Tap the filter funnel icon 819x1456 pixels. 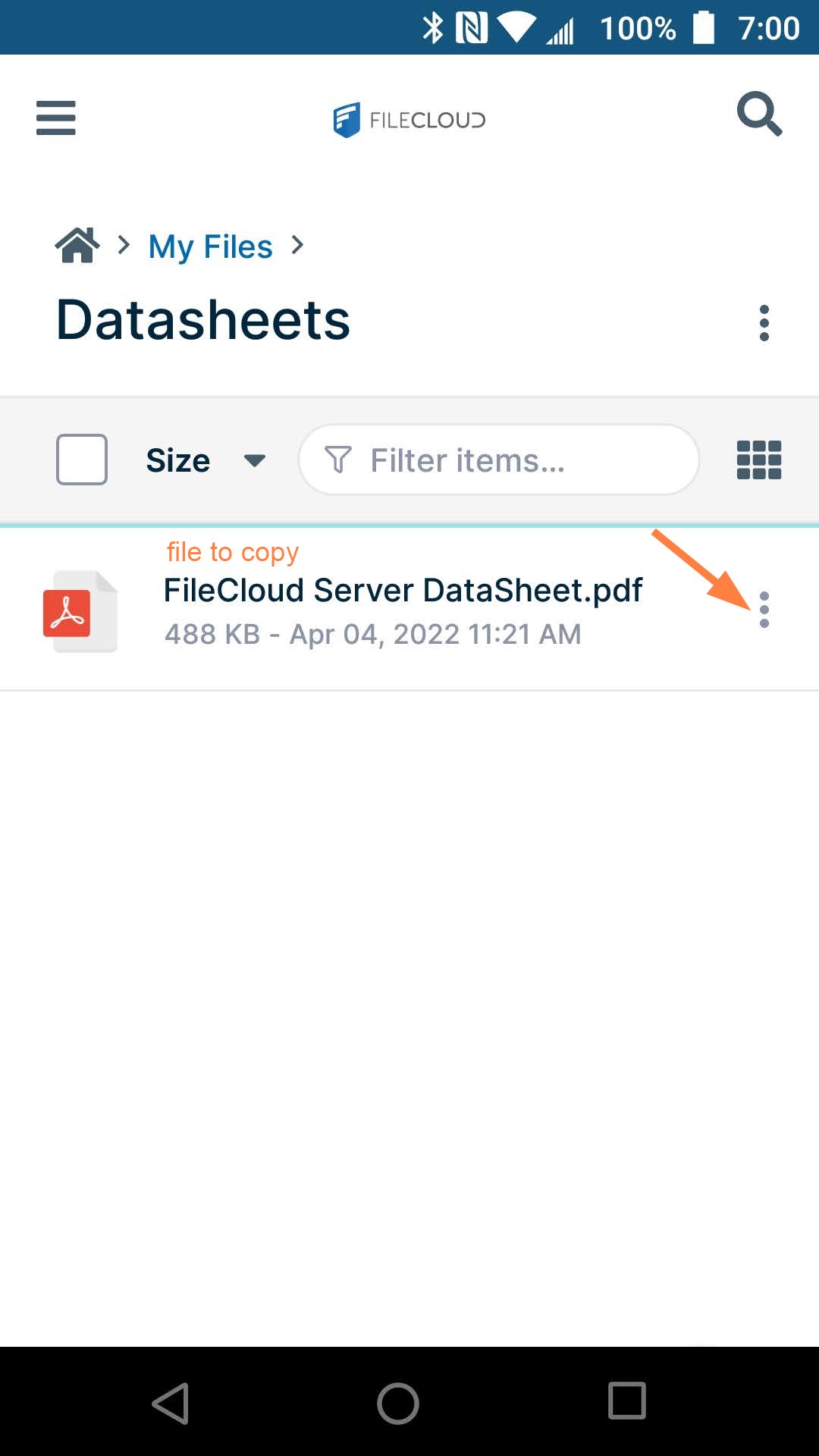338,460
